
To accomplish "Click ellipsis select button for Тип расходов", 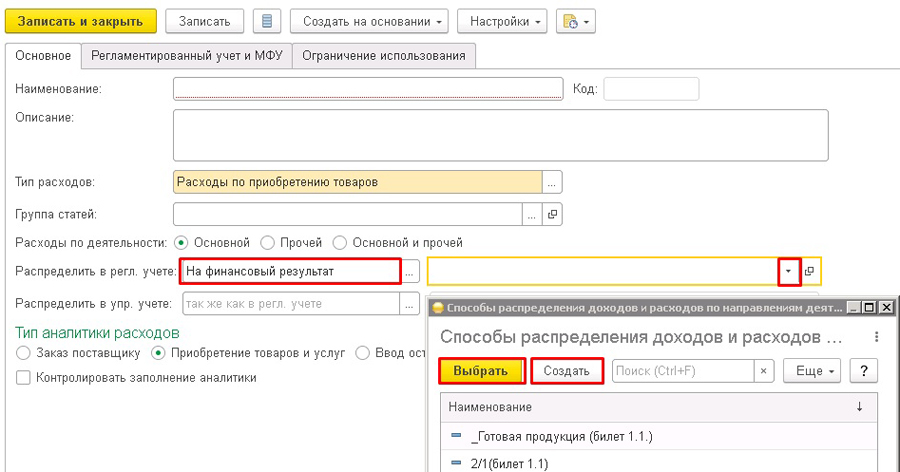I will [x=552, y=182].
